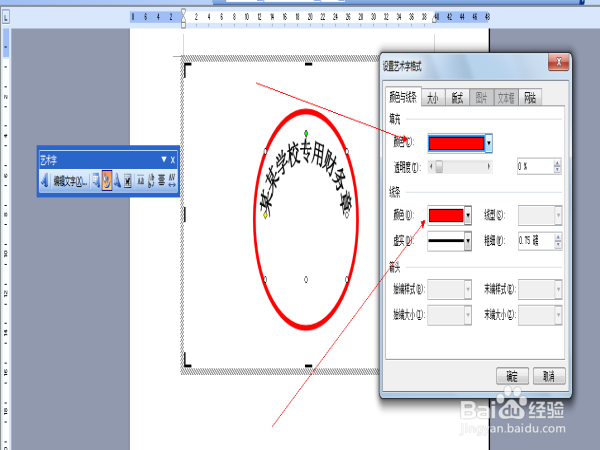
Task: Close 设置艺术字格式 dialog with X
Action: tap(558, 62)
